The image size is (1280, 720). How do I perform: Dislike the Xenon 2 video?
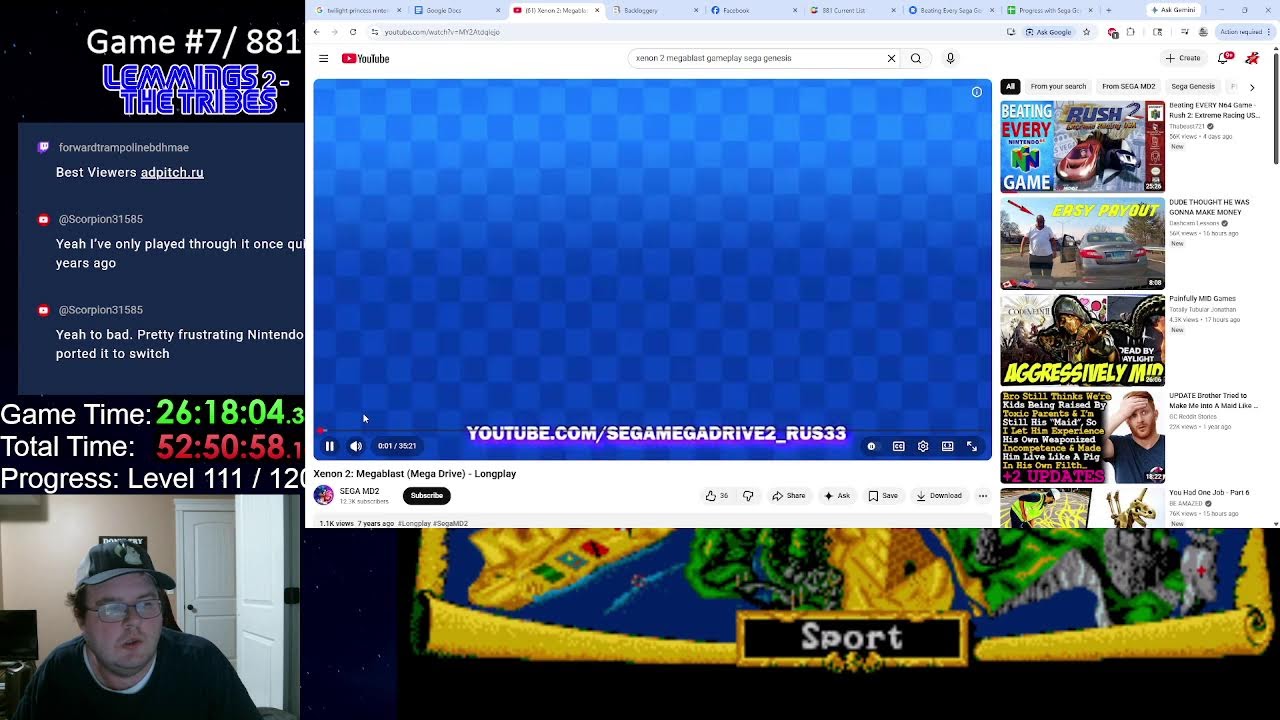click(x=748, y=496)
